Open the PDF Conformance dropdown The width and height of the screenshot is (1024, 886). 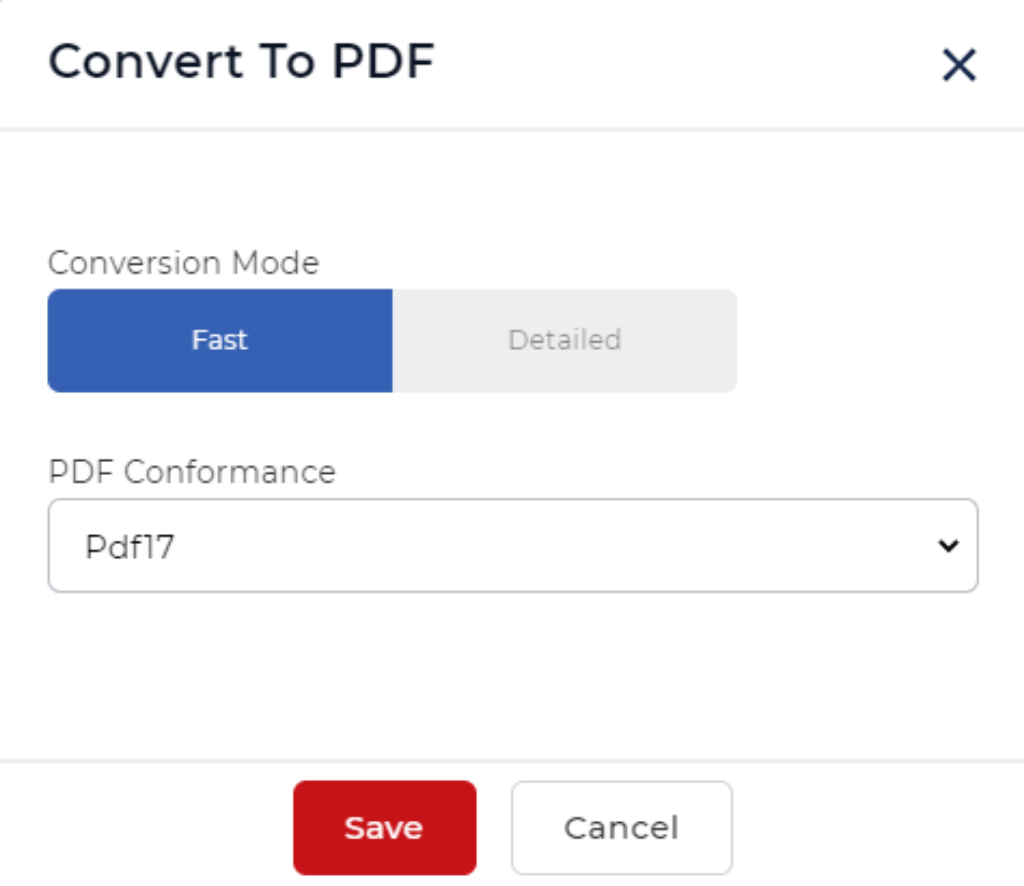tap(512, 546)
